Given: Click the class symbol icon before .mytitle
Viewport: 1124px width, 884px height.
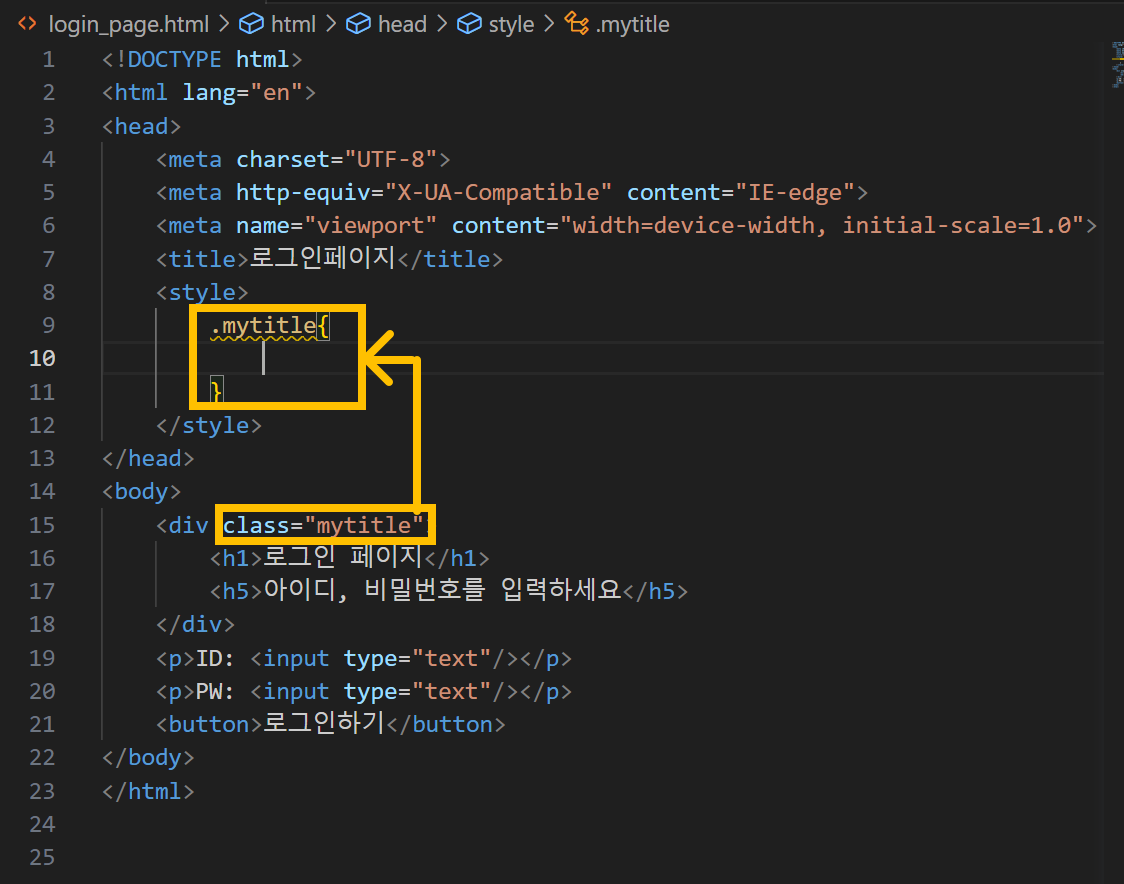Looking at the screenshot, I should tap(576, 23).
